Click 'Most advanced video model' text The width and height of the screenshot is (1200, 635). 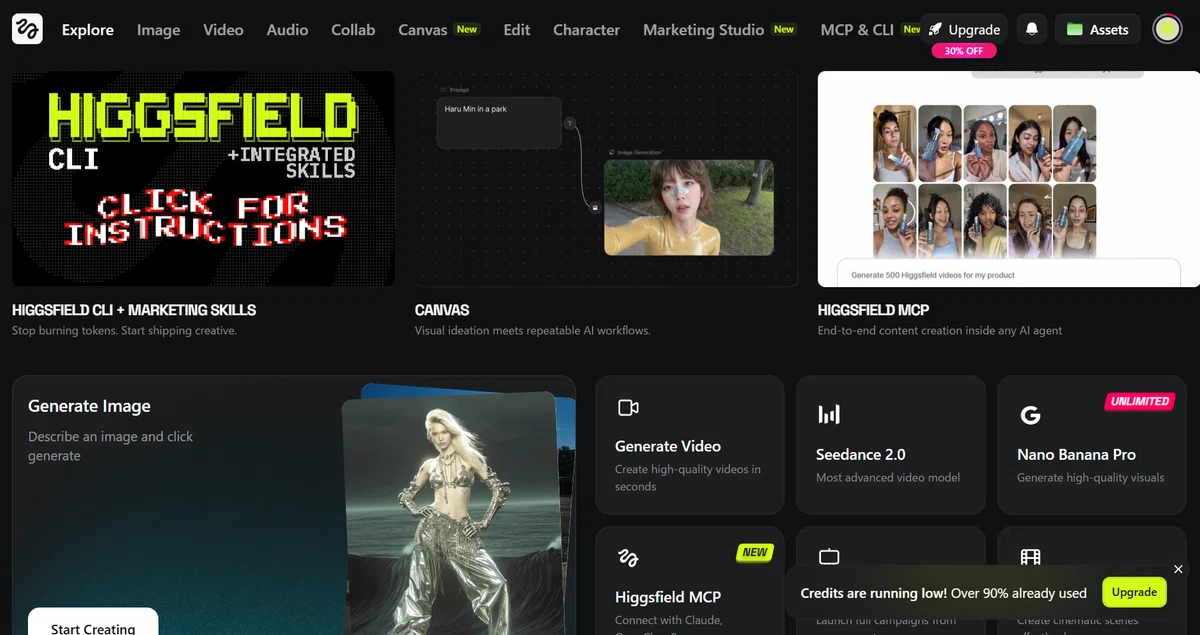888,478
